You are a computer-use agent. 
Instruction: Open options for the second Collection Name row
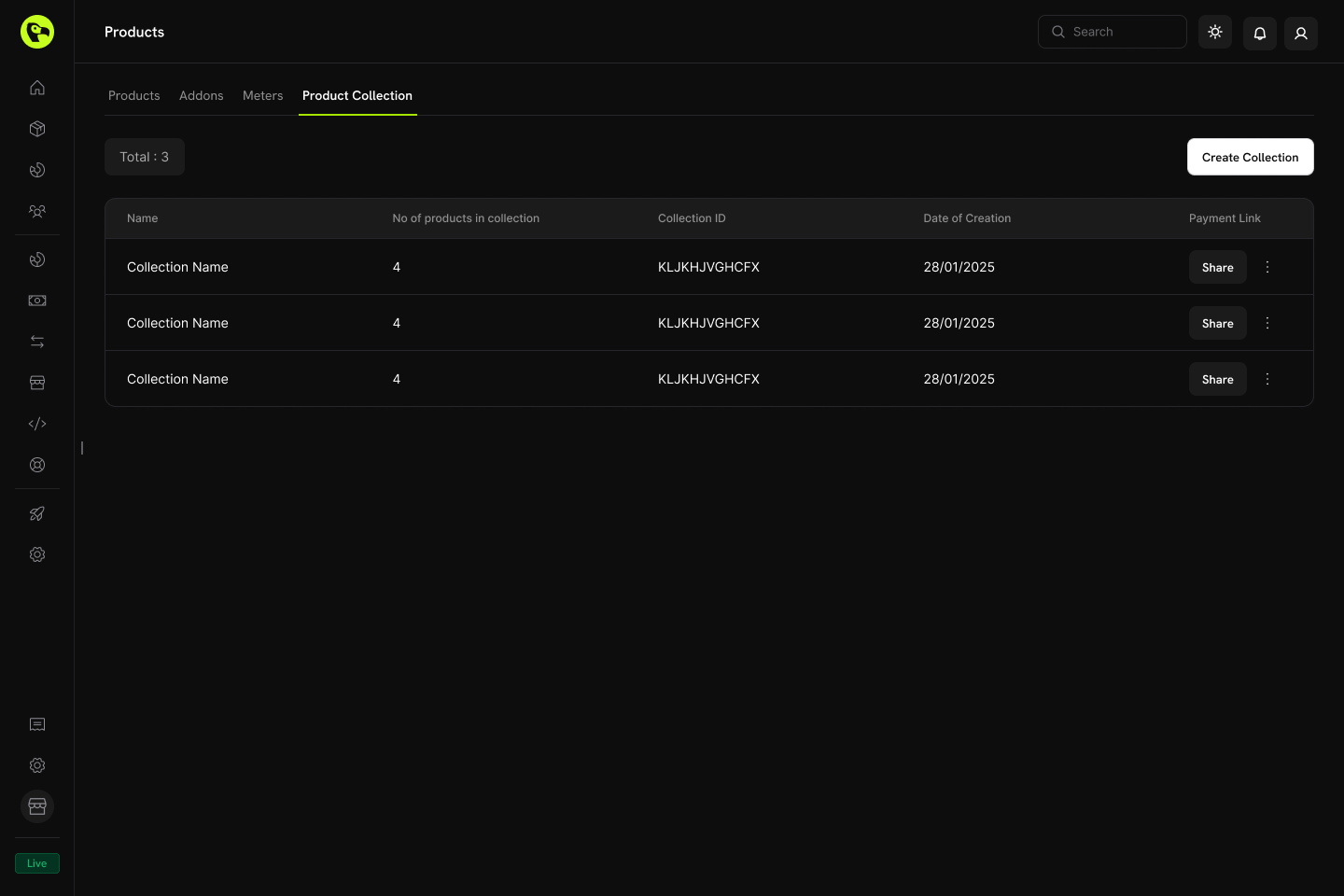pos(1267,323)
